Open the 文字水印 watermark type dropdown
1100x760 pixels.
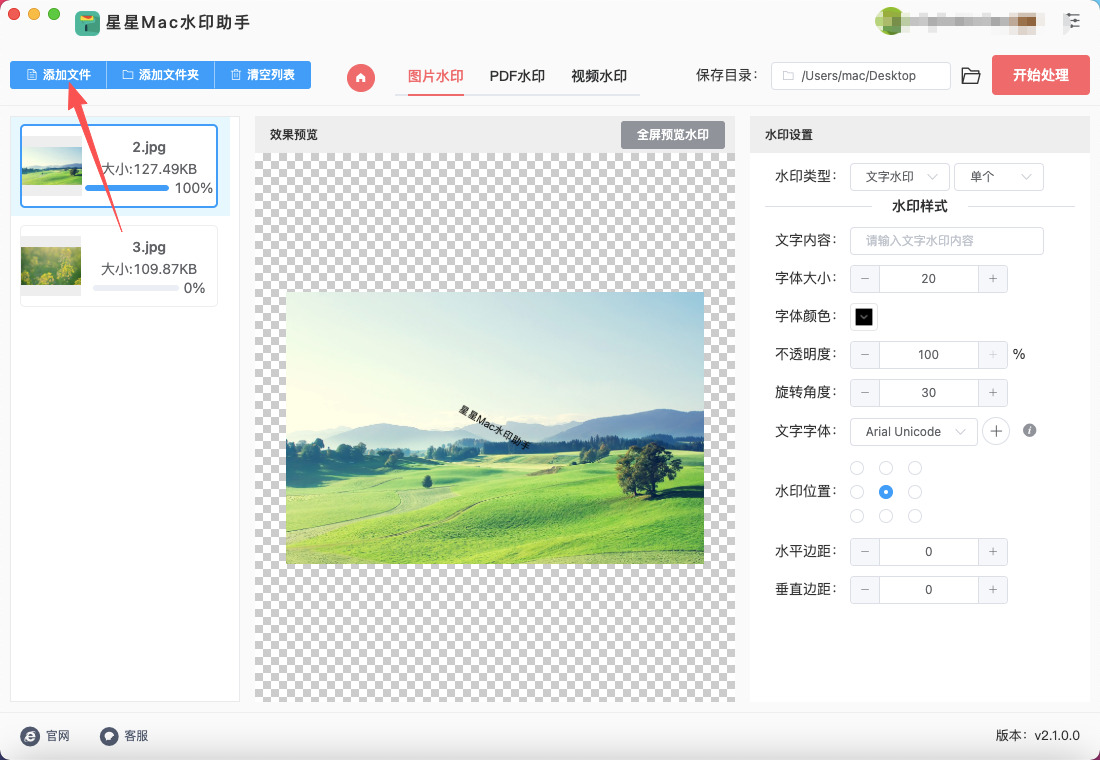pos(899,177)
